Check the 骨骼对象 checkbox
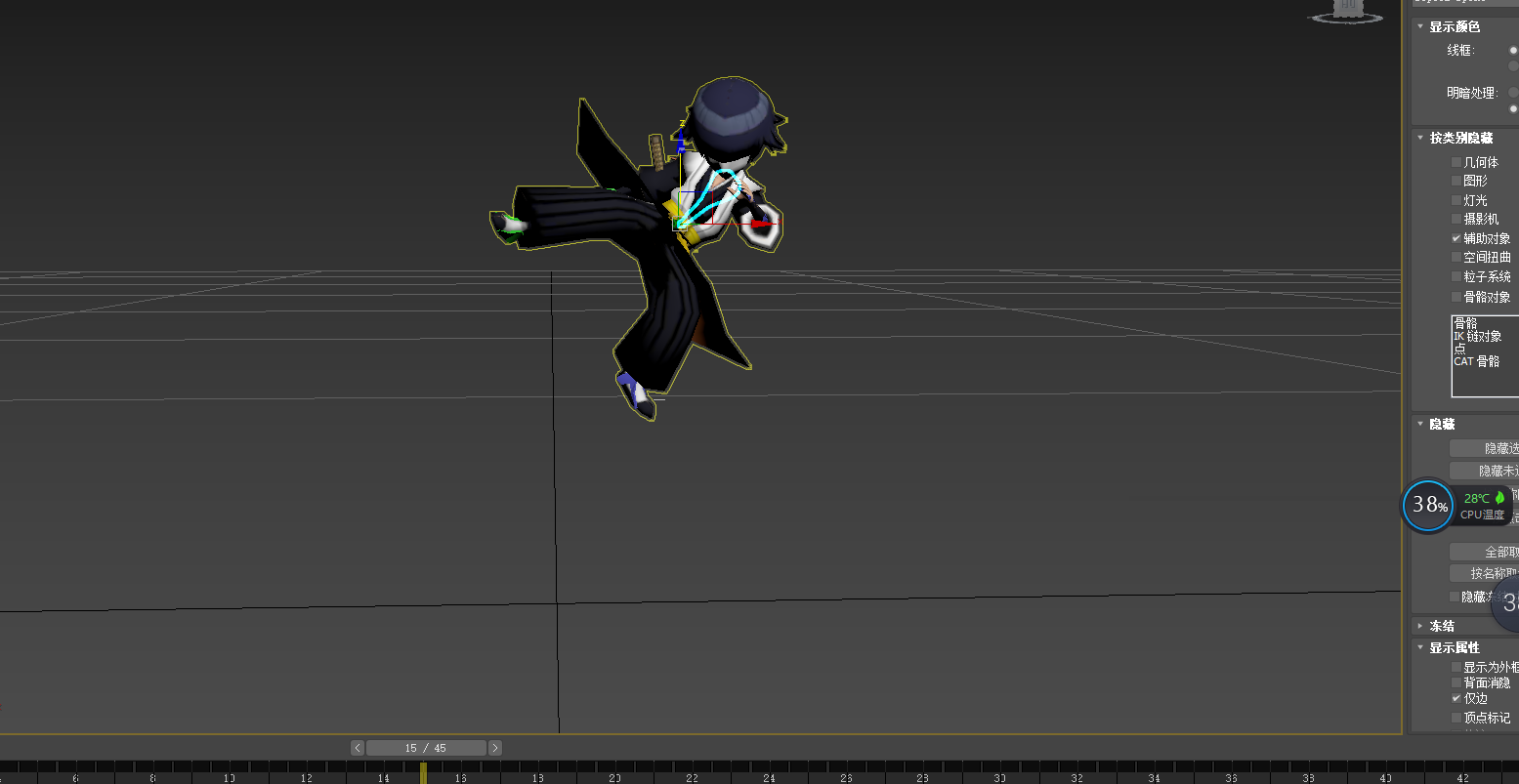The width and height of the screenshot is (1519, 784). point(1456,297)
